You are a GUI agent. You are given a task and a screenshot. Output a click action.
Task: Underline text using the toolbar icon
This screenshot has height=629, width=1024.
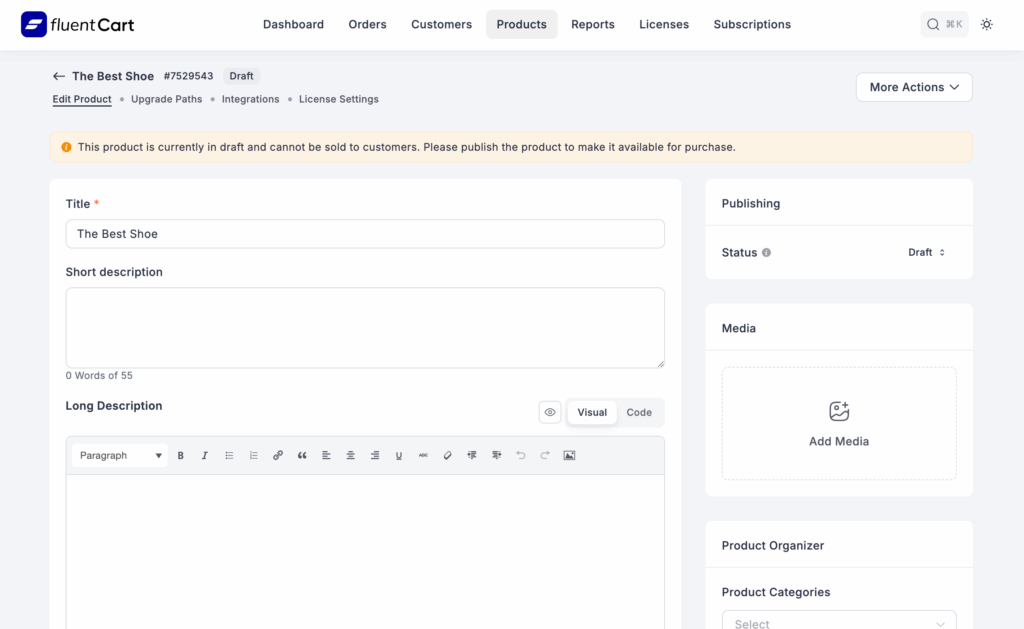coord(399,456)
